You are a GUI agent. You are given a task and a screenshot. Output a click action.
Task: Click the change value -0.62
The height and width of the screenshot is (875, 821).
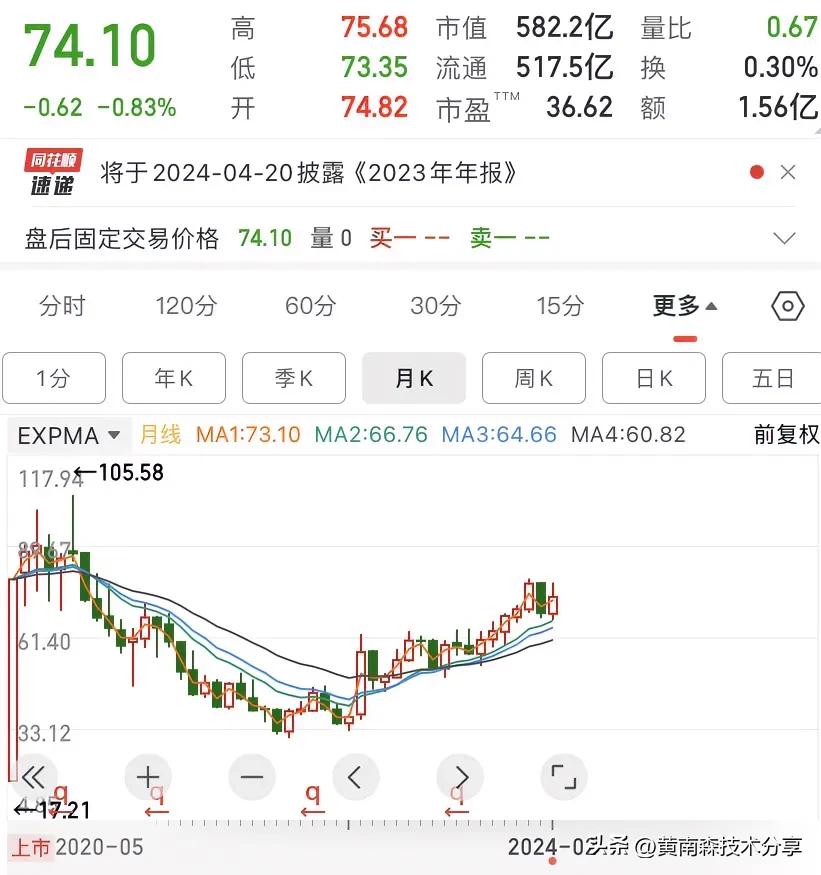click(53, 107)
